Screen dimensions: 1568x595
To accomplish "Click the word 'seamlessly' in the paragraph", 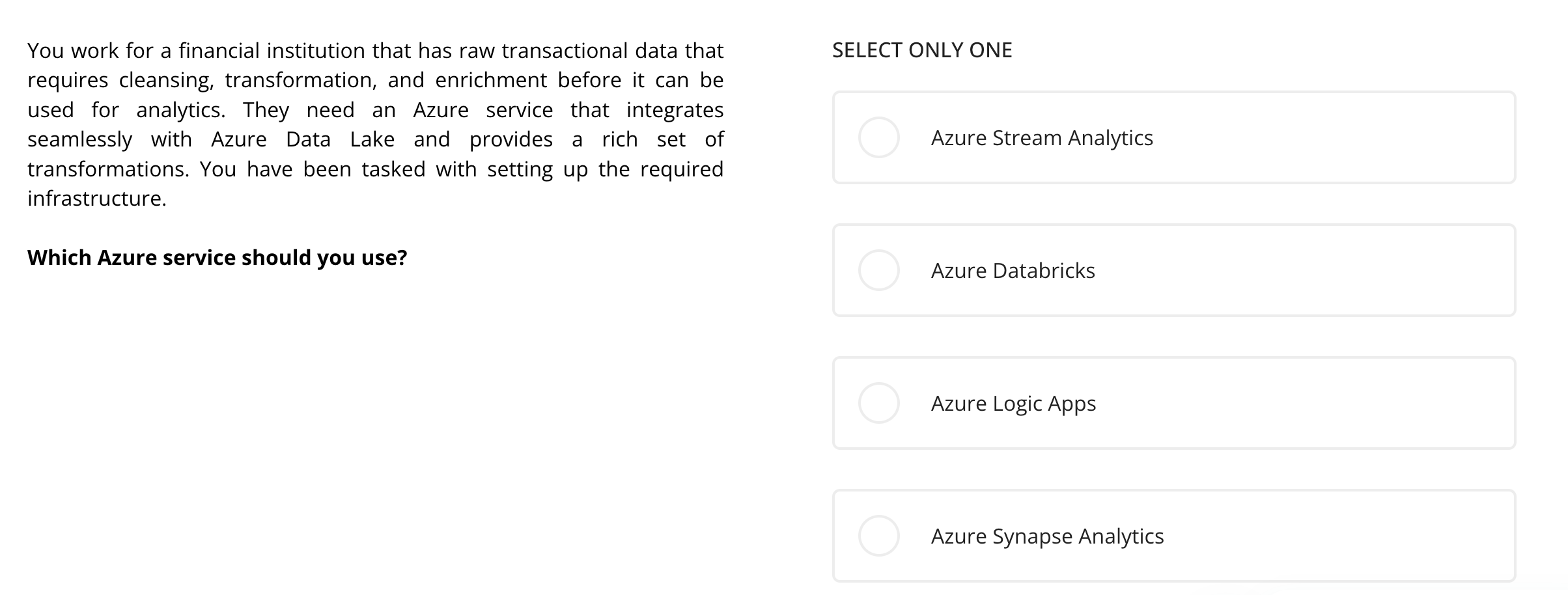I will (79, 139).
